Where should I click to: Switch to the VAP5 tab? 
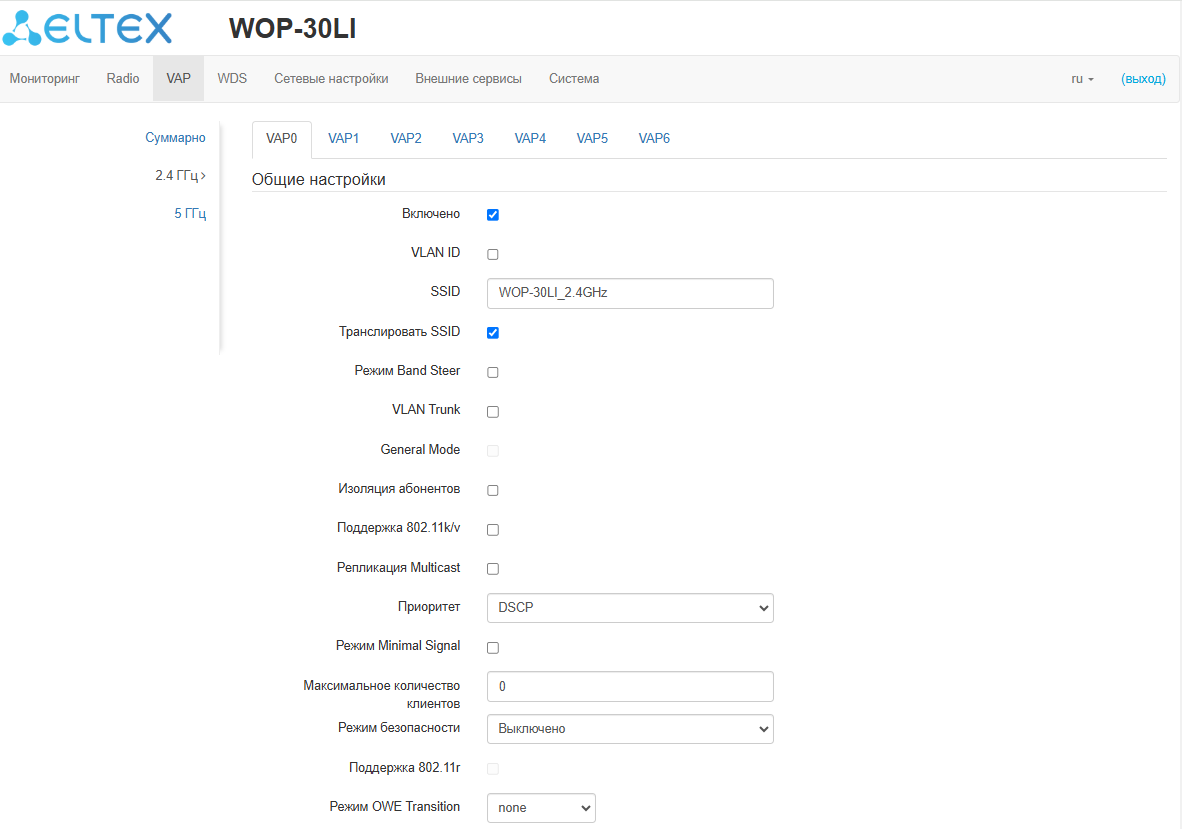tap(592, 139)
